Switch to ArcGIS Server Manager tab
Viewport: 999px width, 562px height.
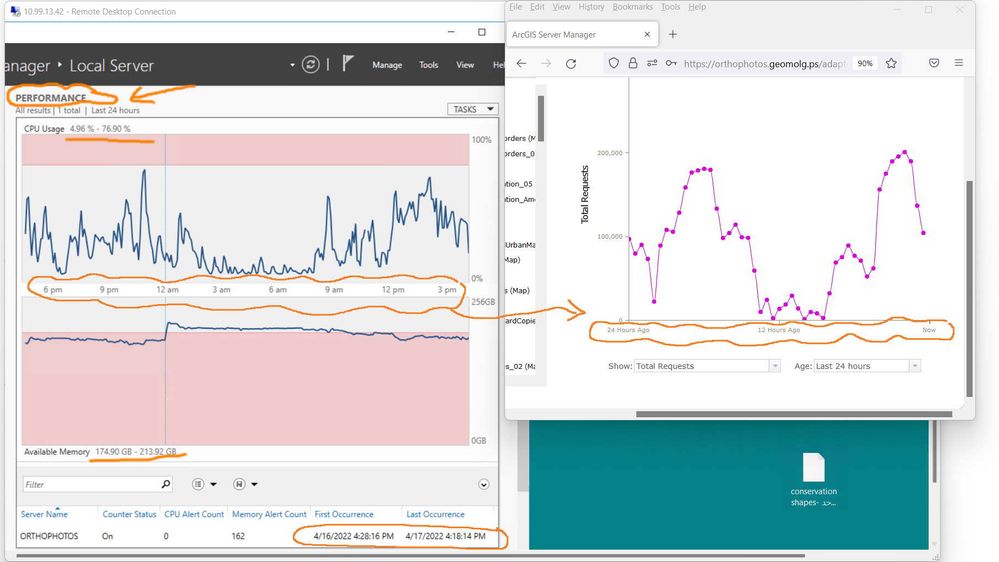pyautogui.click(x=581, y=34)
